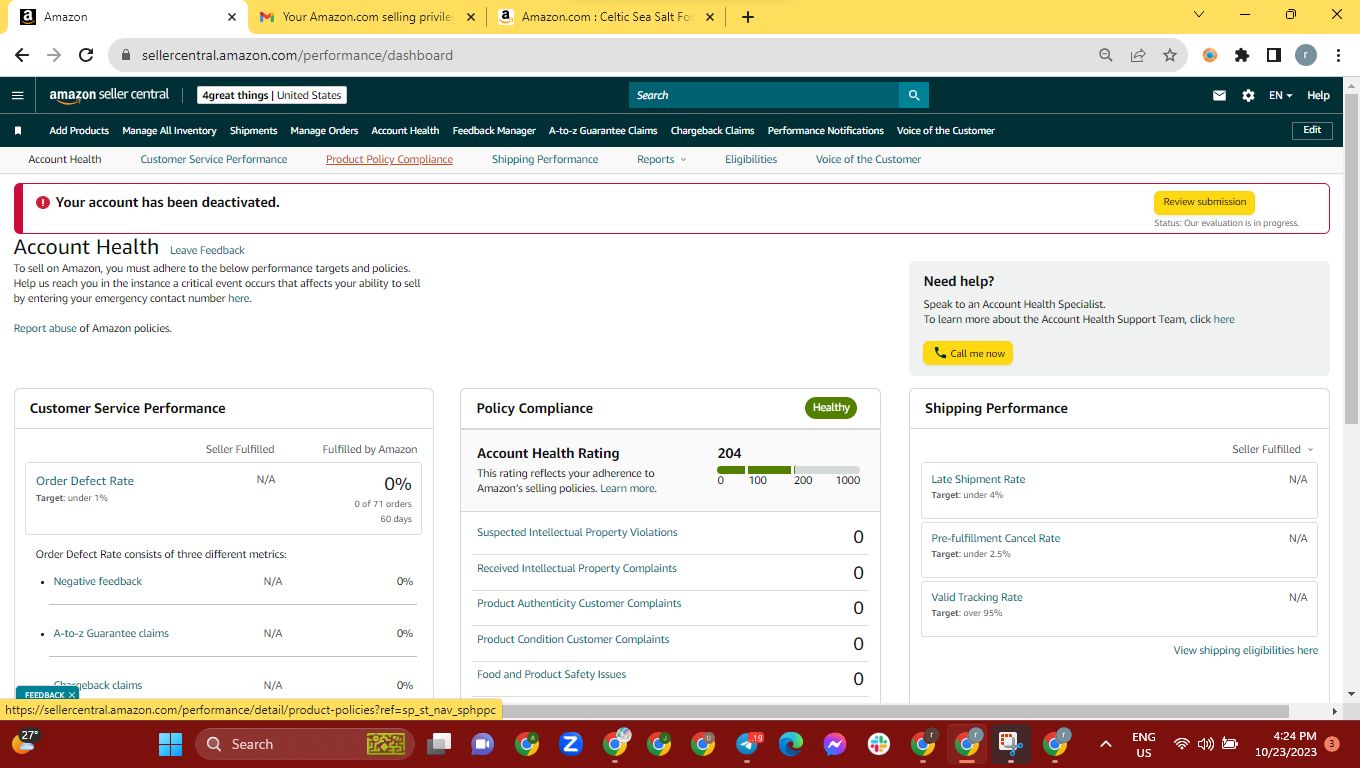Click the orange-blue extension icon in Chrome toolbar
The width and height of the screenshot is (1360, 768).
pyautogui.click(x=1210, y=56)
